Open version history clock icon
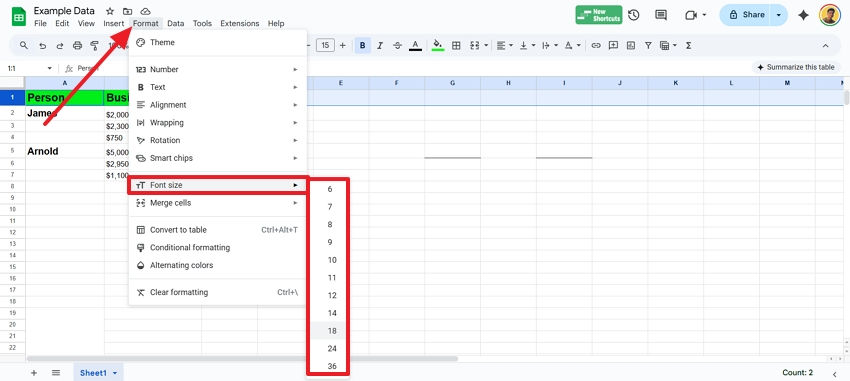This screenshot has height=381, width=850. (x=634, y=15)
